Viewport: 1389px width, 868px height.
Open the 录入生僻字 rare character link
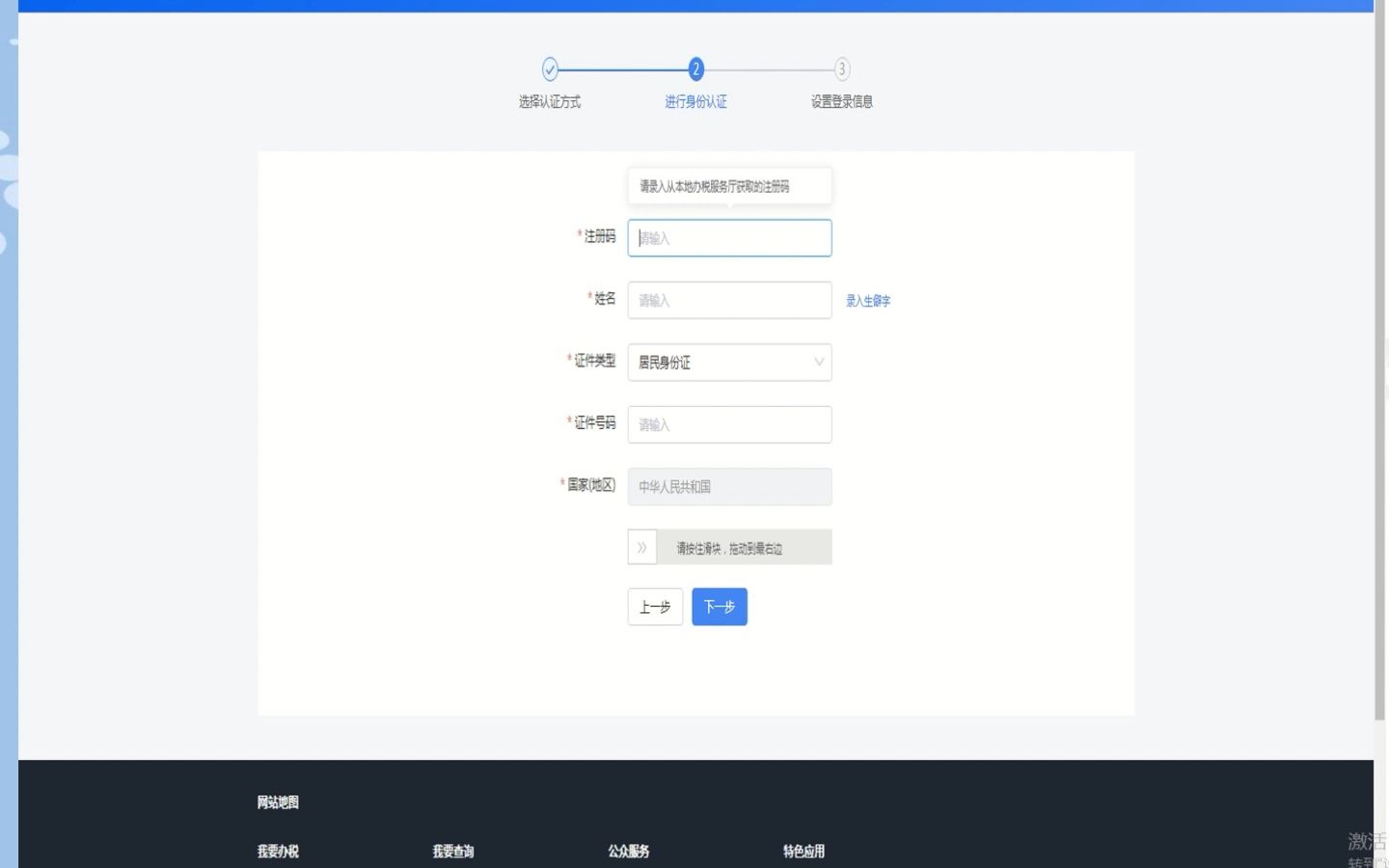coord(868,301)
